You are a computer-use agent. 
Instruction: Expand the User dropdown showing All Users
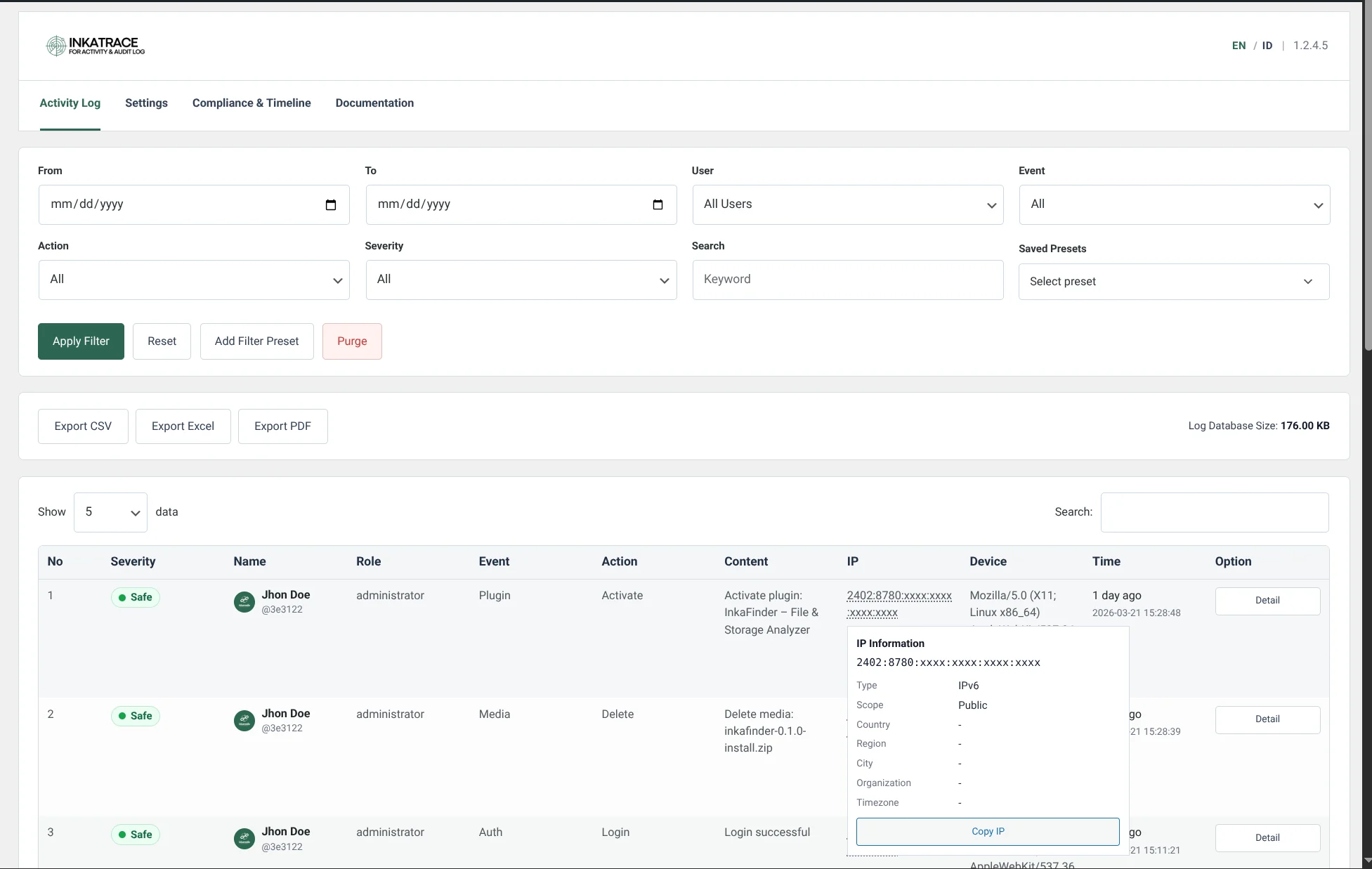pos(848,204)
